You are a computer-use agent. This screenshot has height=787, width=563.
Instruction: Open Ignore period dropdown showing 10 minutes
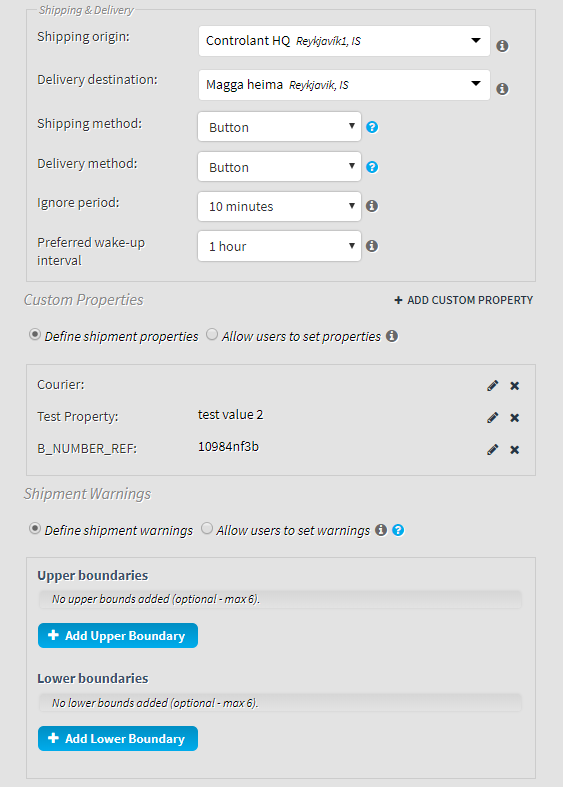[x=279, y=206]
